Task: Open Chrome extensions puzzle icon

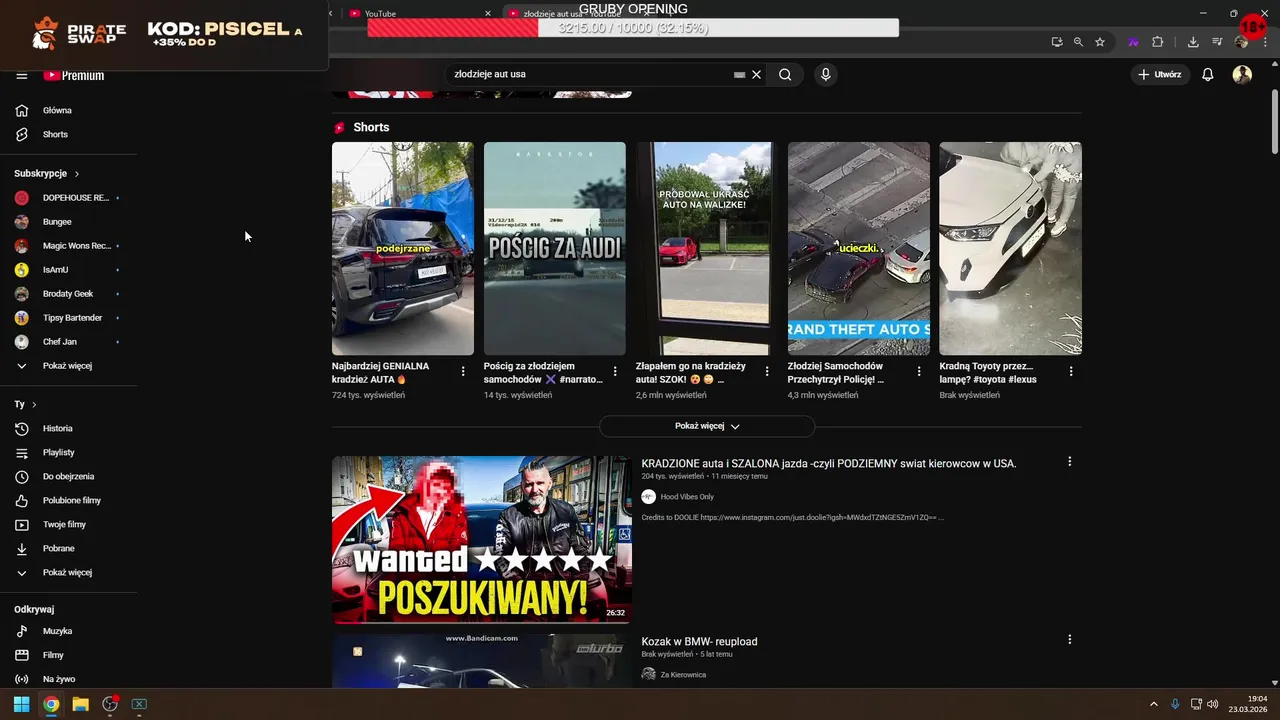Action: pos(1158,42)
